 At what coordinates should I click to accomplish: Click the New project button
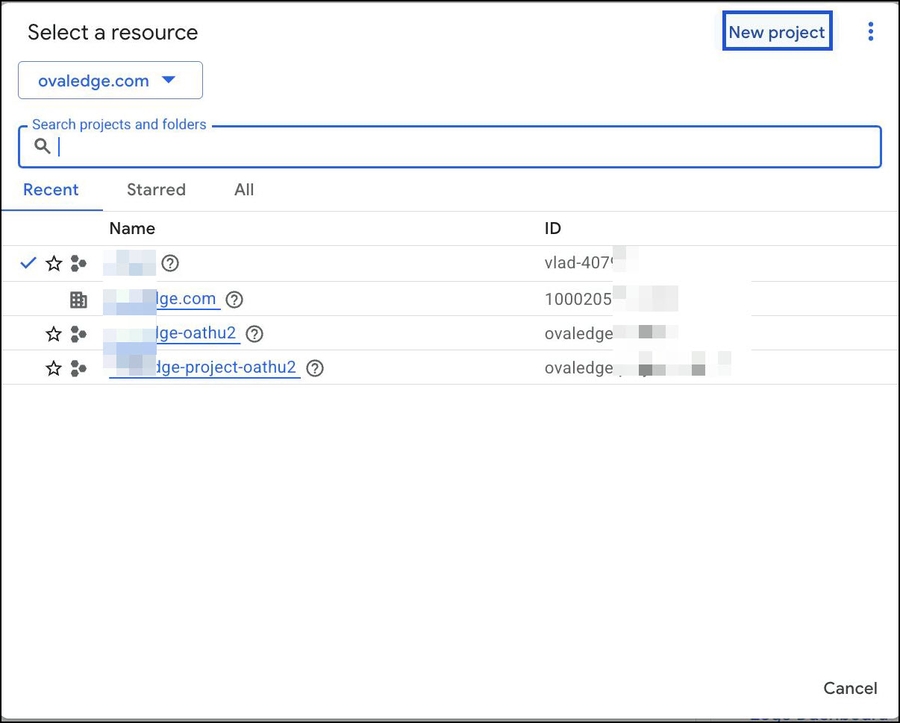(x=777, y=32)
